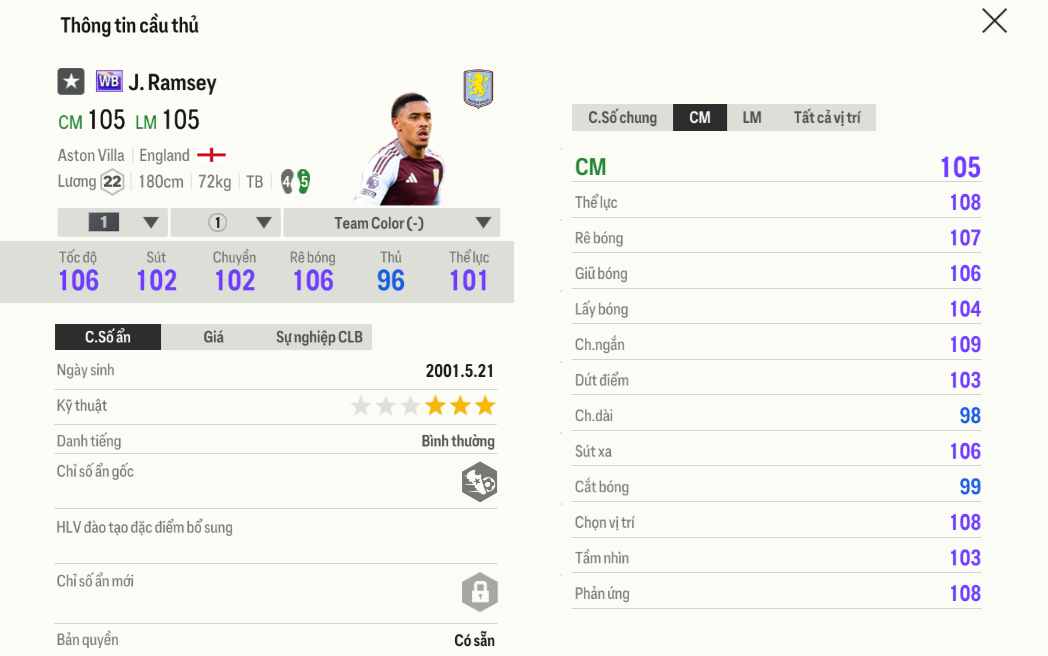Viewport: 1048px width, 656px height.
Task: Click the grey left foot rating icon
Action: coord(287,181)
